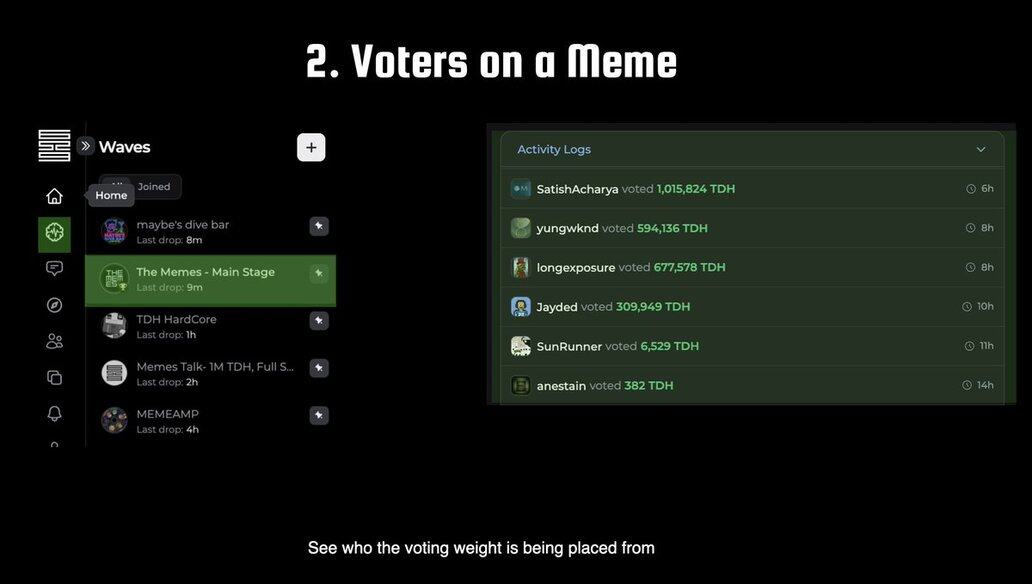Open SatishAcharya's profile link
The height and width of the screenshot is (584, 1032).
pyautogui.click(x=577, y=189)
